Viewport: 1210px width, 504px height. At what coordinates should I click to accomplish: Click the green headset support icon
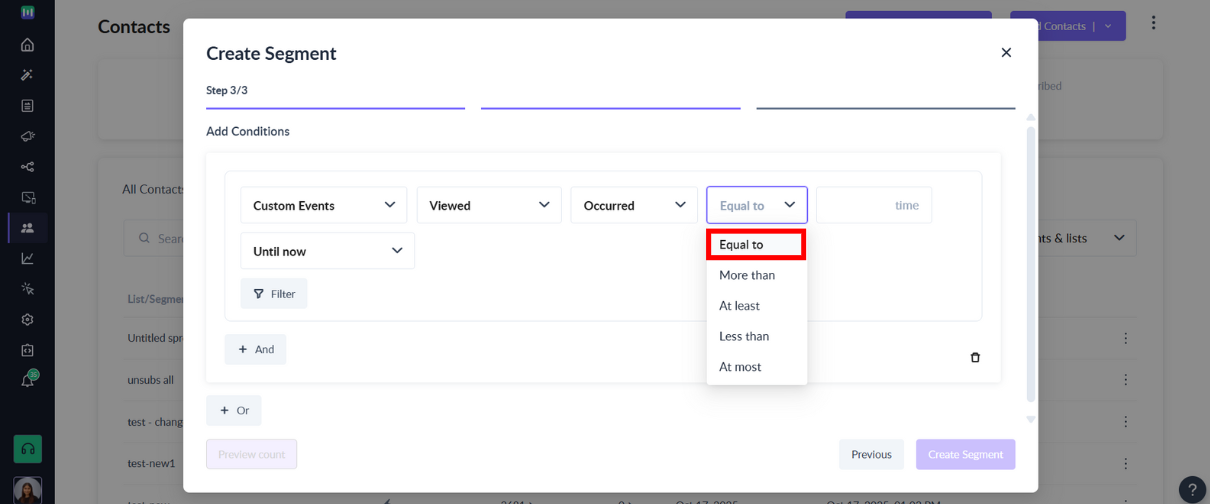(x=28, y=449)
